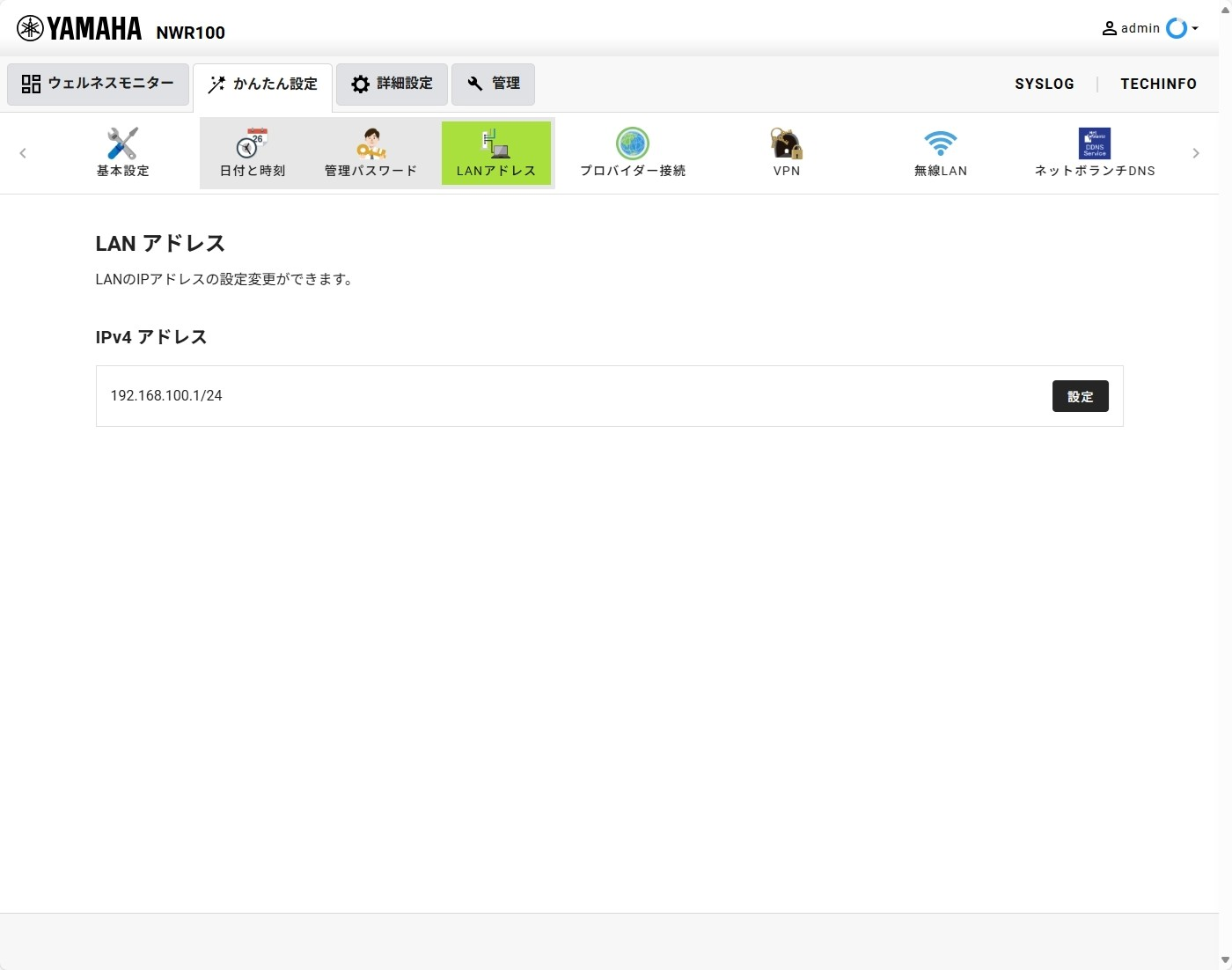Open the 基本設定 settings icon
The width and height of the screenshot is (1232, 970).
click(121, 151)
